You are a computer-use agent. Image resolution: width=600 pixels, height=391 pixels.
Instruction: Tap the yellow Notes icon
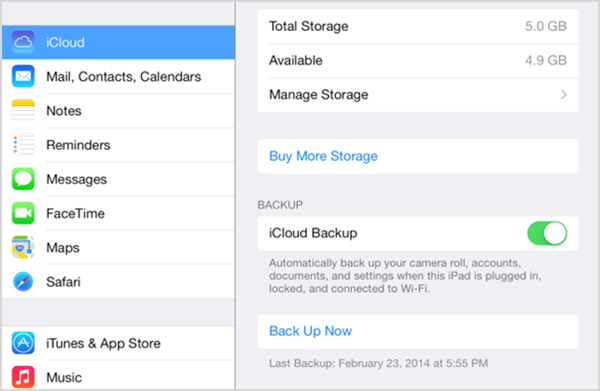(x=23, y=111)
